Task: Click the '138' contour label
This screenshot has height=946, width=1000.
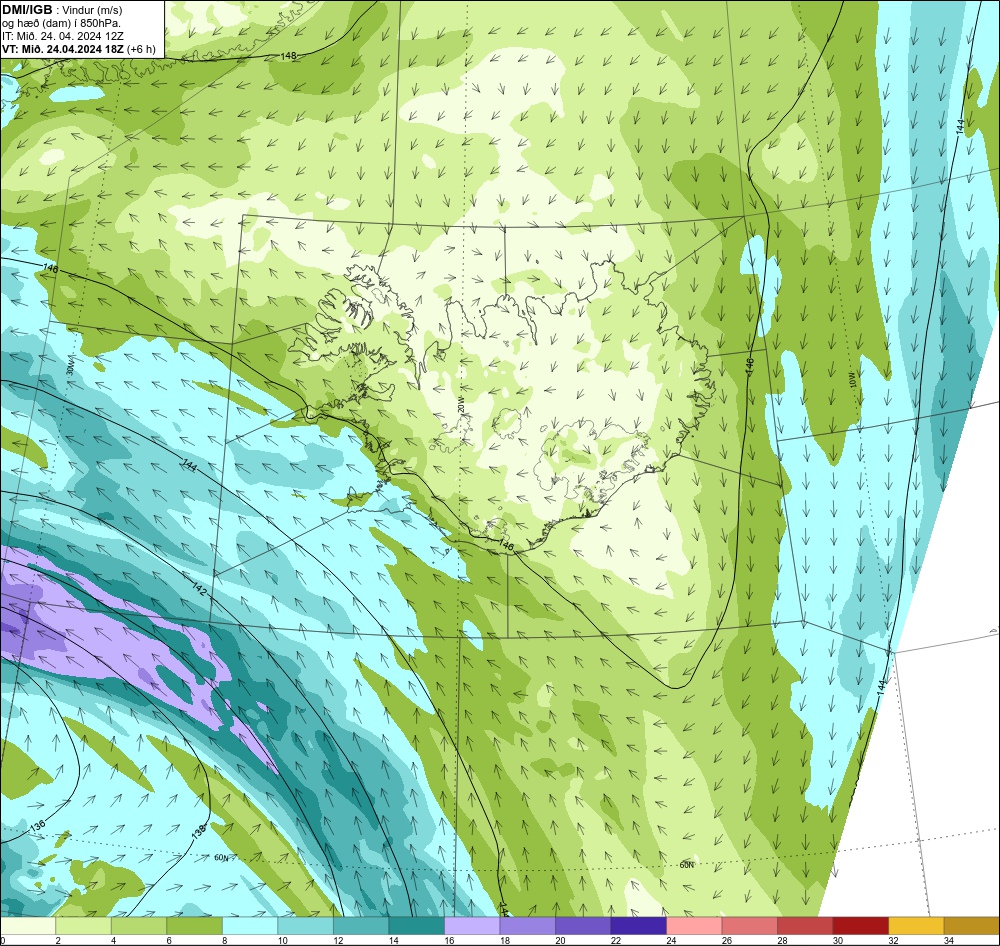Action: click(198, 831)
